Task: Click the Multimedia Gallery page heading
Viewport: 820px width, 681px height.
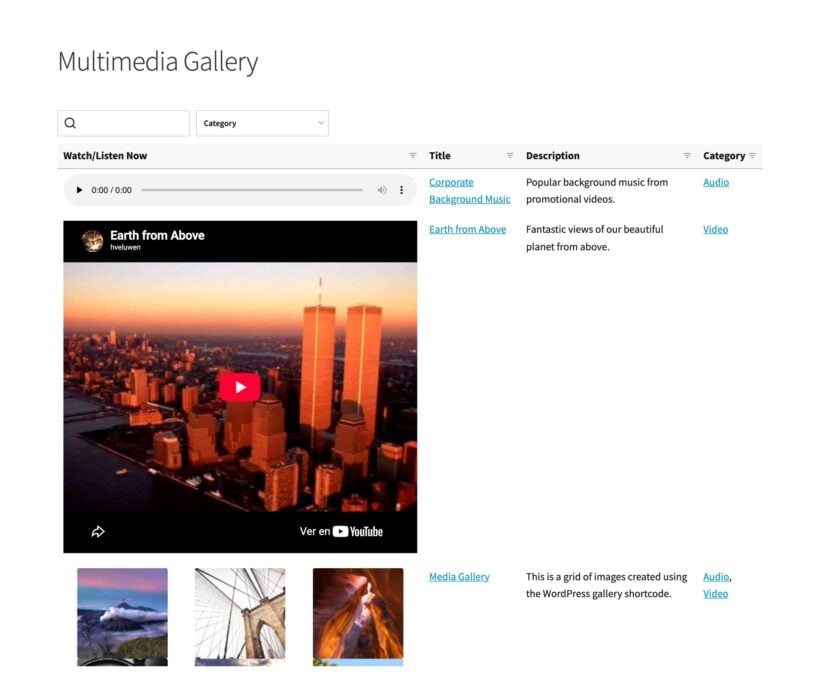Action: point(158,62)
